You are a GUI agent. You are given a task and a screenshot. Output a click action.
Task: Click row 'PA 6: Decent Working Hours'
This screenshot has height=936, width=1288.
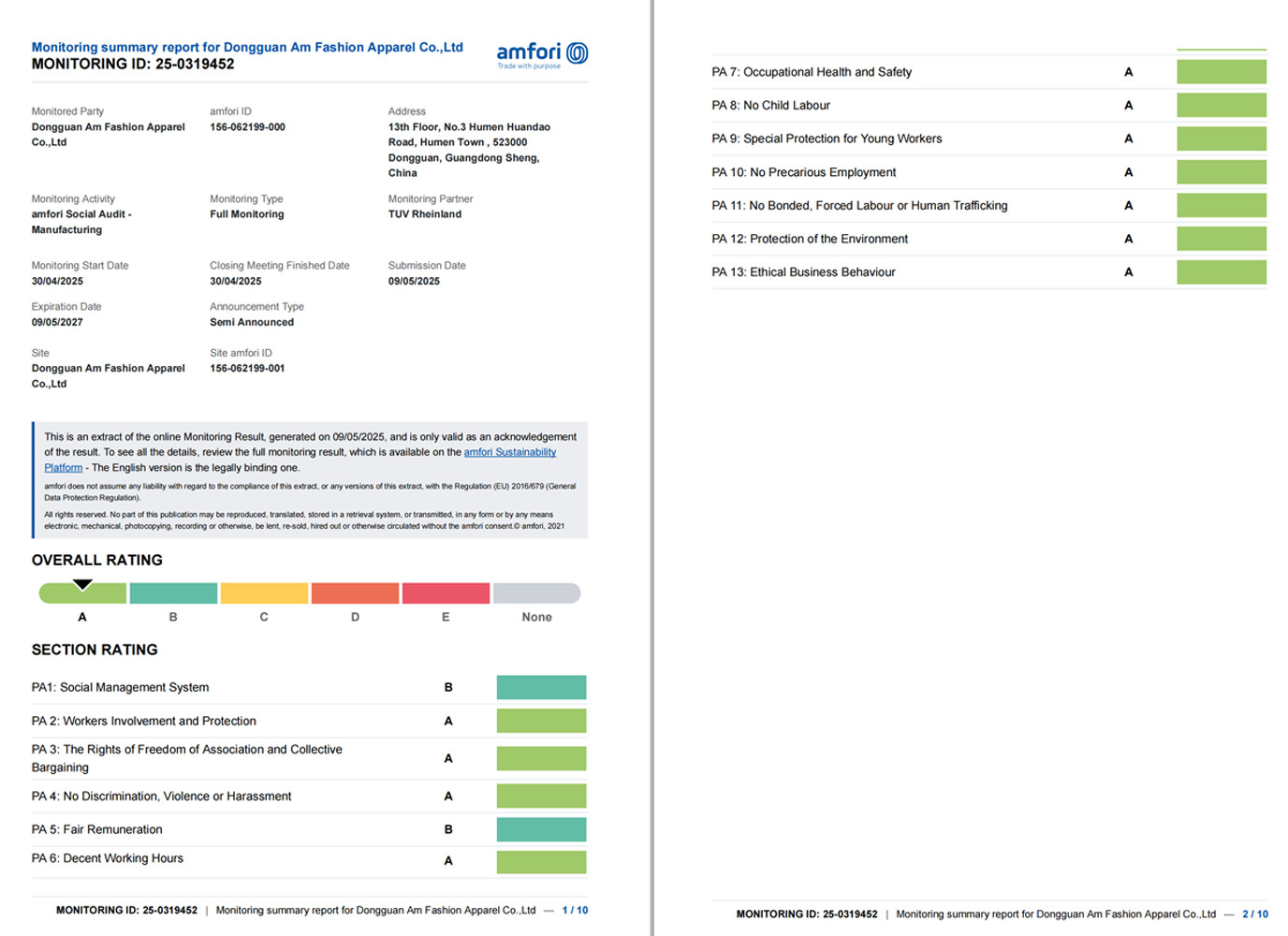click(x=309, y=861)
